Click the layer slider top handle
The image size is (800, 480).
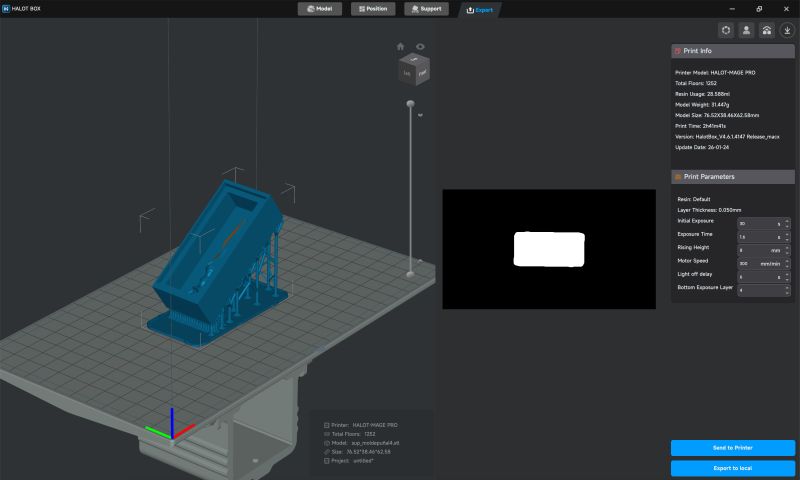(410, 104)
